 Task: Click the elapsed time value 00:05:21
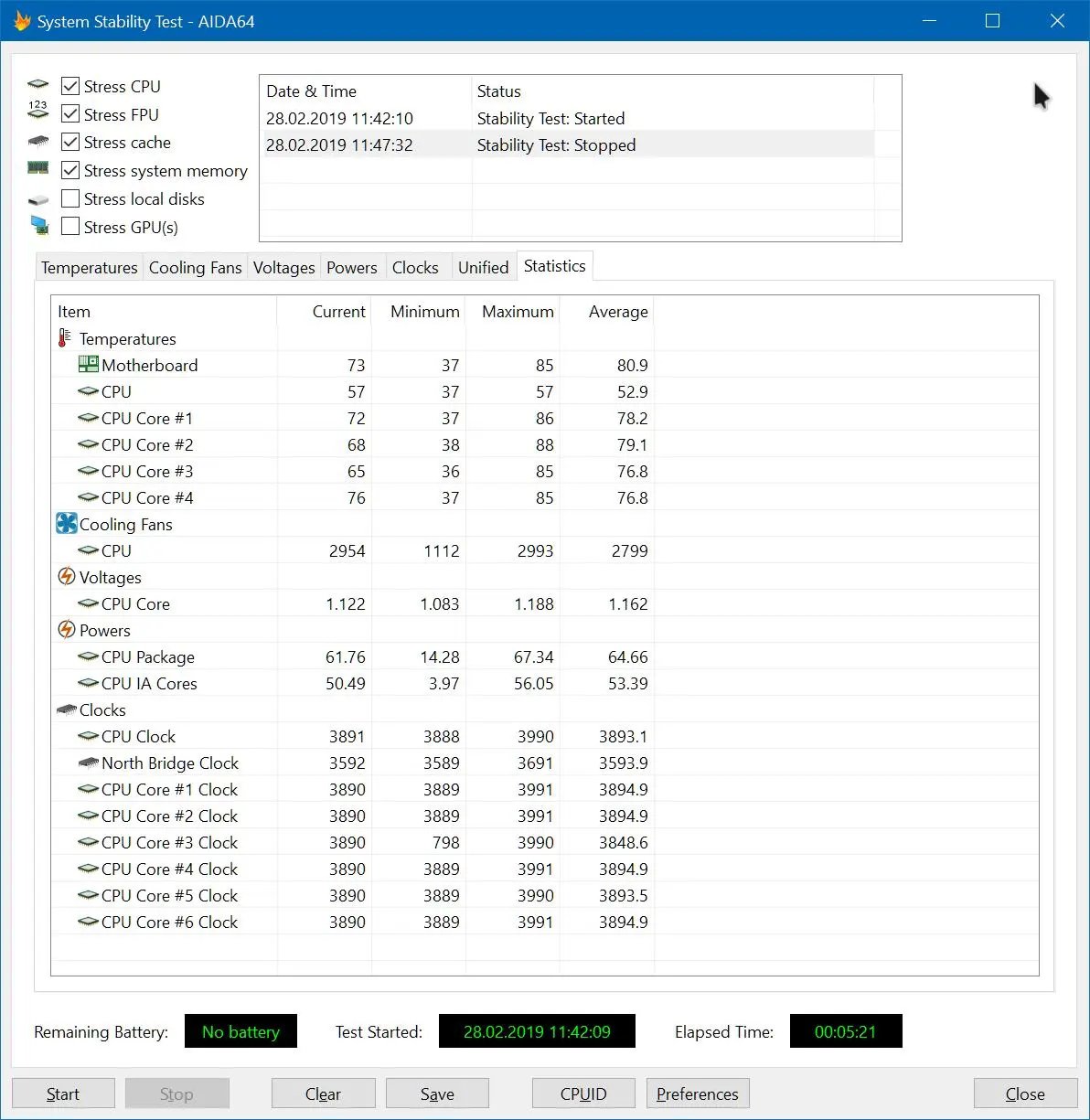pyautogui.click(x=846, y=1031)
